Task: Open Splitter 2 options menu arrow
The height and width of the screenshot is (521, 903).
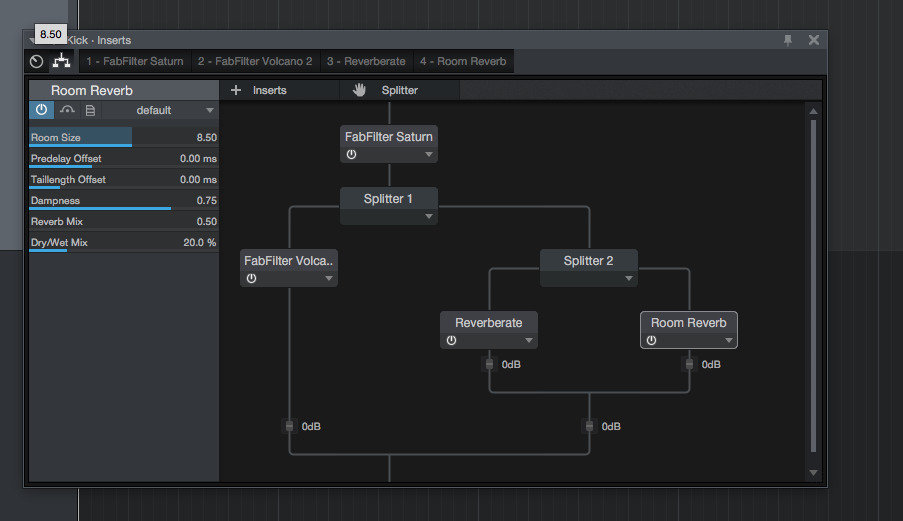Action: pos(628,279)
